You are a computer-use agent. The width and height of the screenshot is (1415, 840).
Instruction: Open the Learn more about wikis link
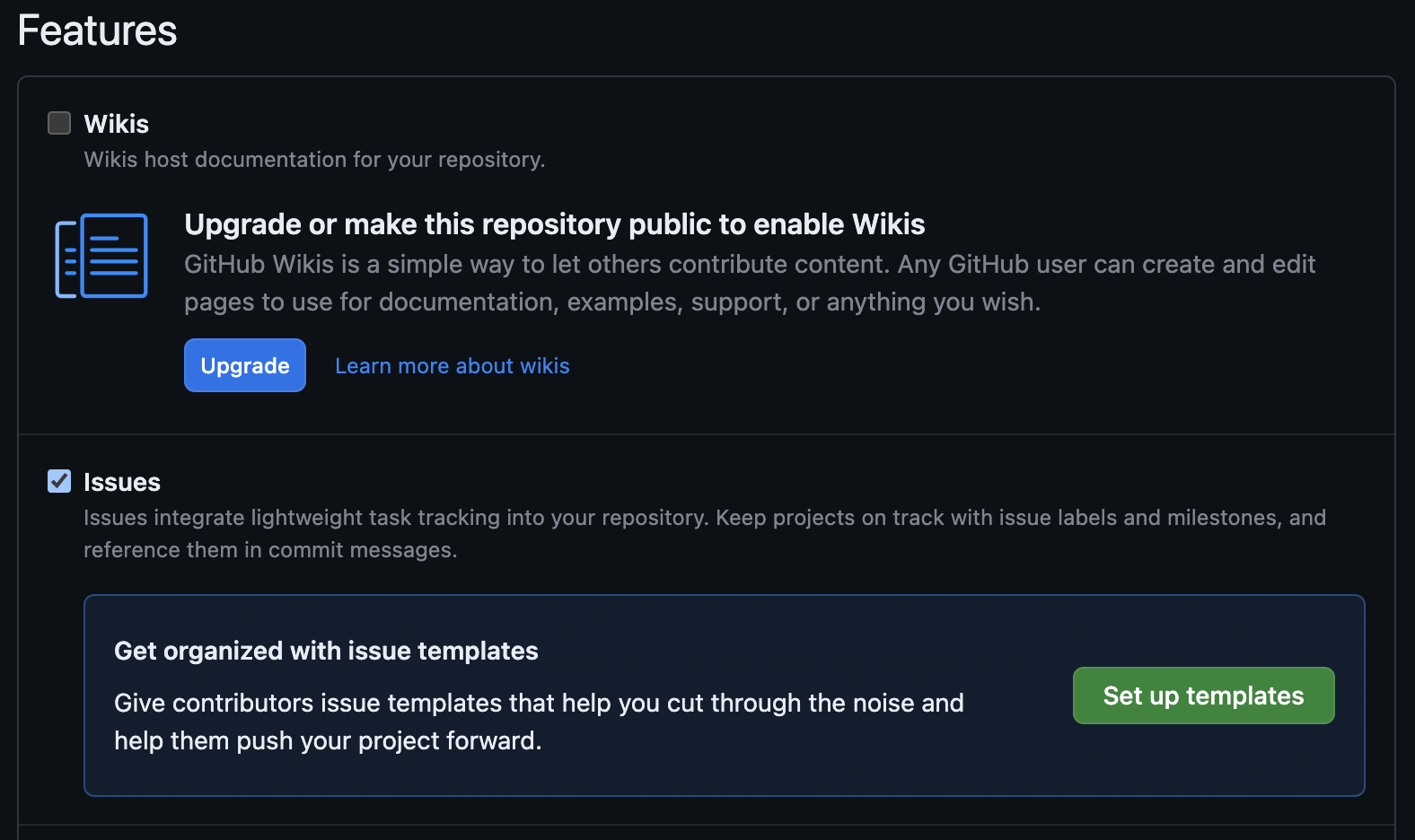pos(452,365)
